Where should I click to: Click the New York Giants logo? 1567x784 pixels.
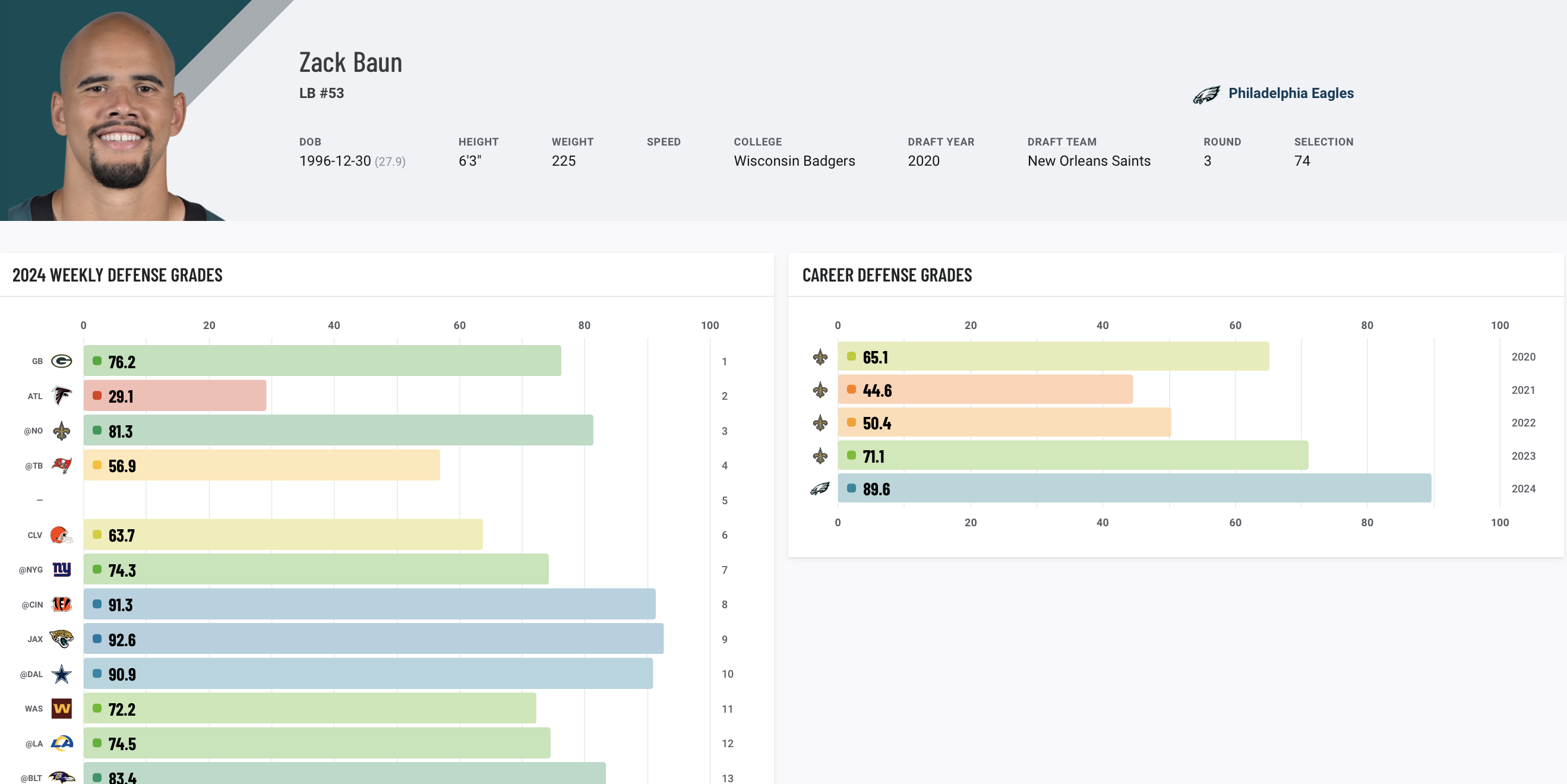[61, 570]
